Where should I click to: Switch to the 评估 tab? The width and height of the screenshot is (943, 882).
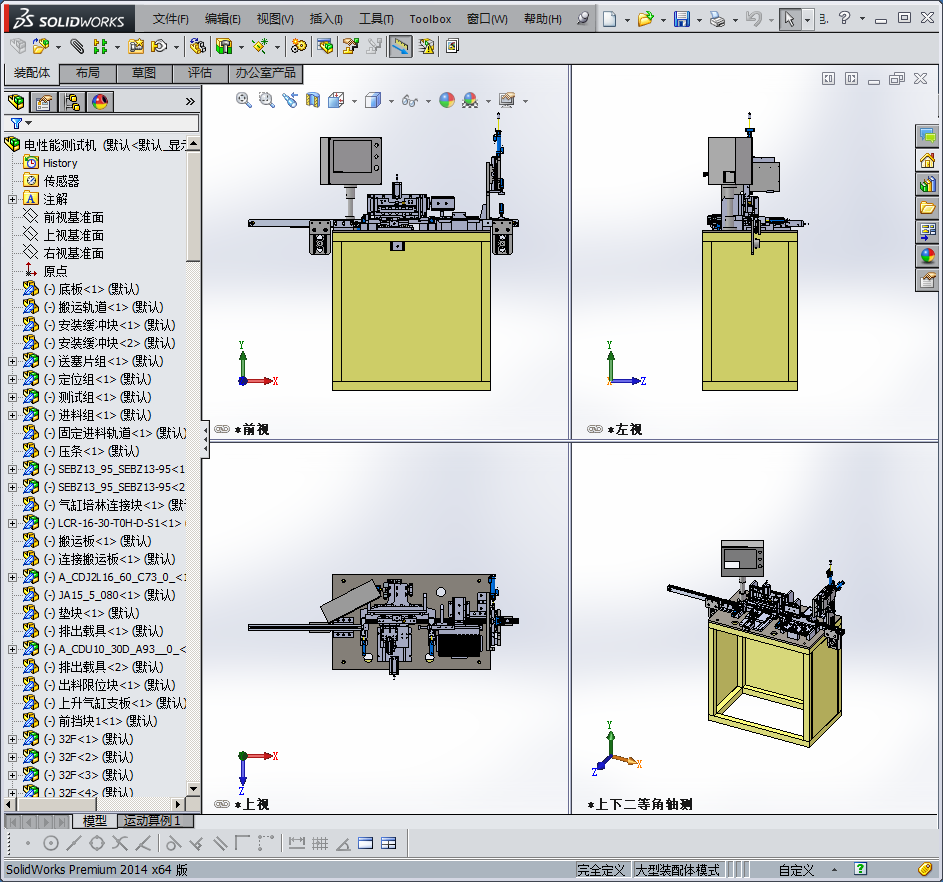[200, 73]
